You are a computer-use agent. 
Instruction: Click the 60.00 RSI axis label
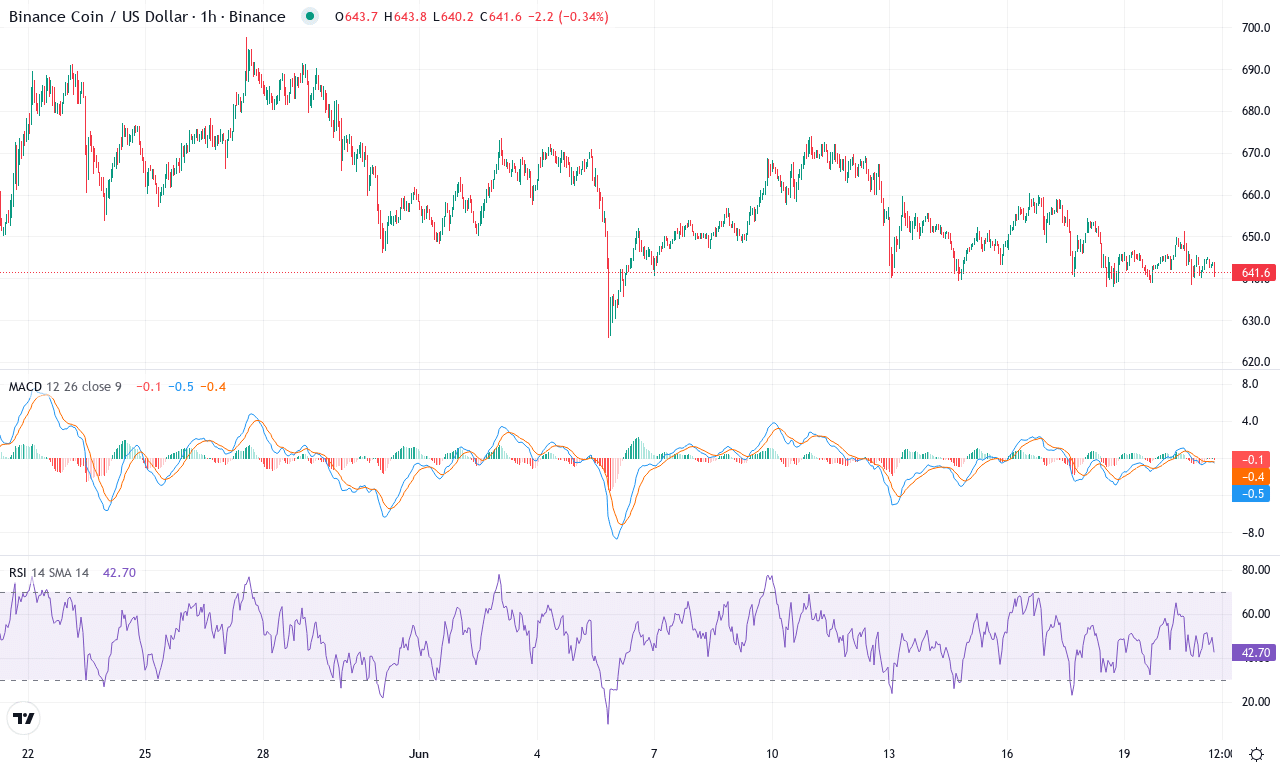coord(1256,614)
